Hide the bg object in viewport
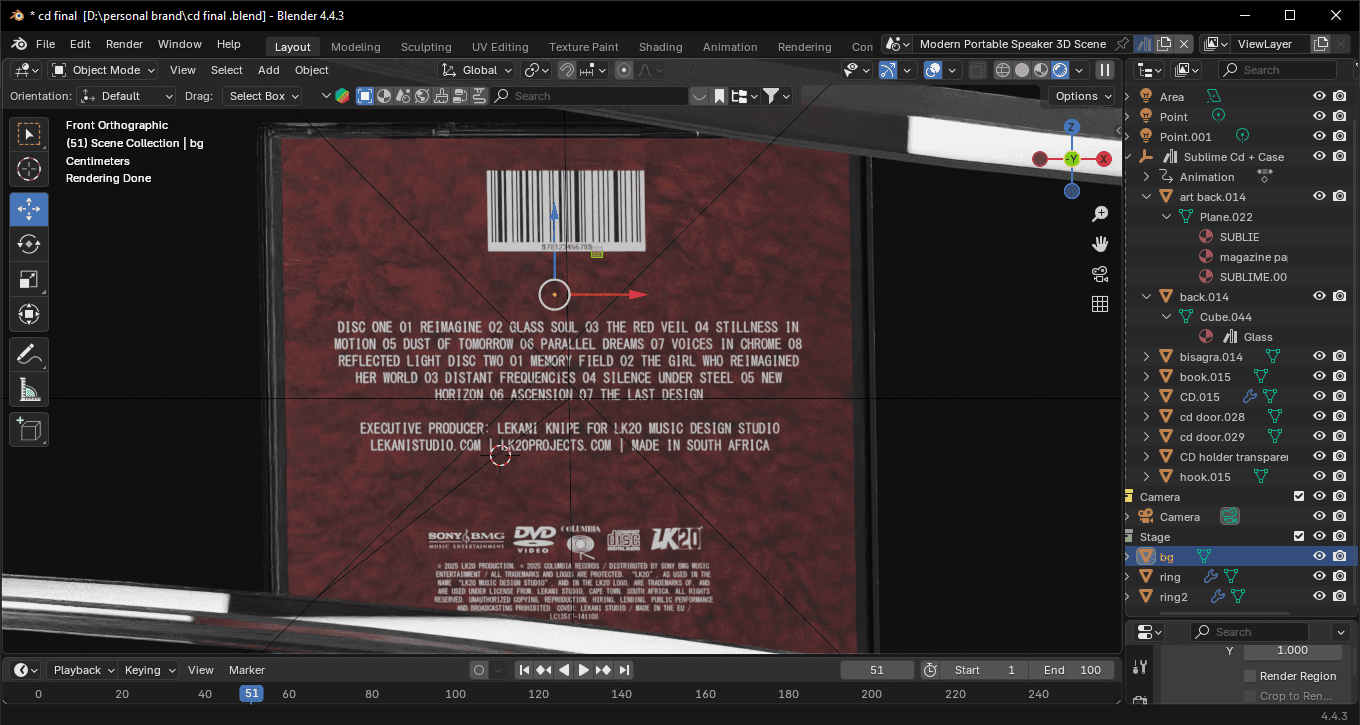The width and height of the screenshot is (1360, 725). [1319, 556]
